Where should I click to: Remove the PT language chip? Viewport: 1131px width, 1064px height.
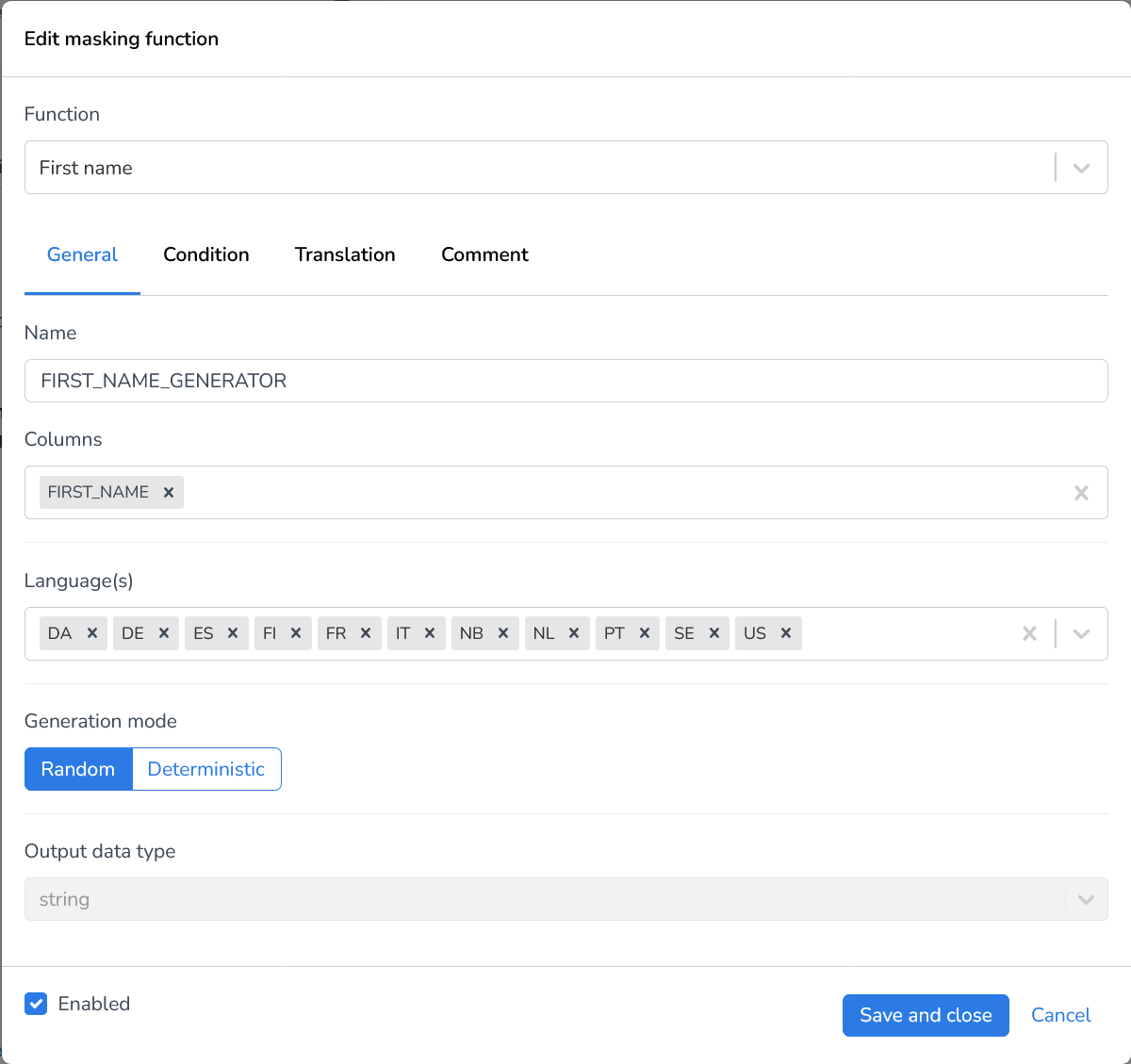tap(645, 632)
